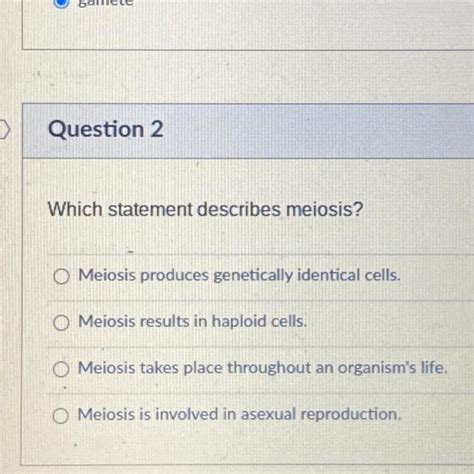Click the 'Which statement describes meiosis?' prompt
Image resolution: width=474 pixels, height=474 pixels.
(x=205, y=209)
